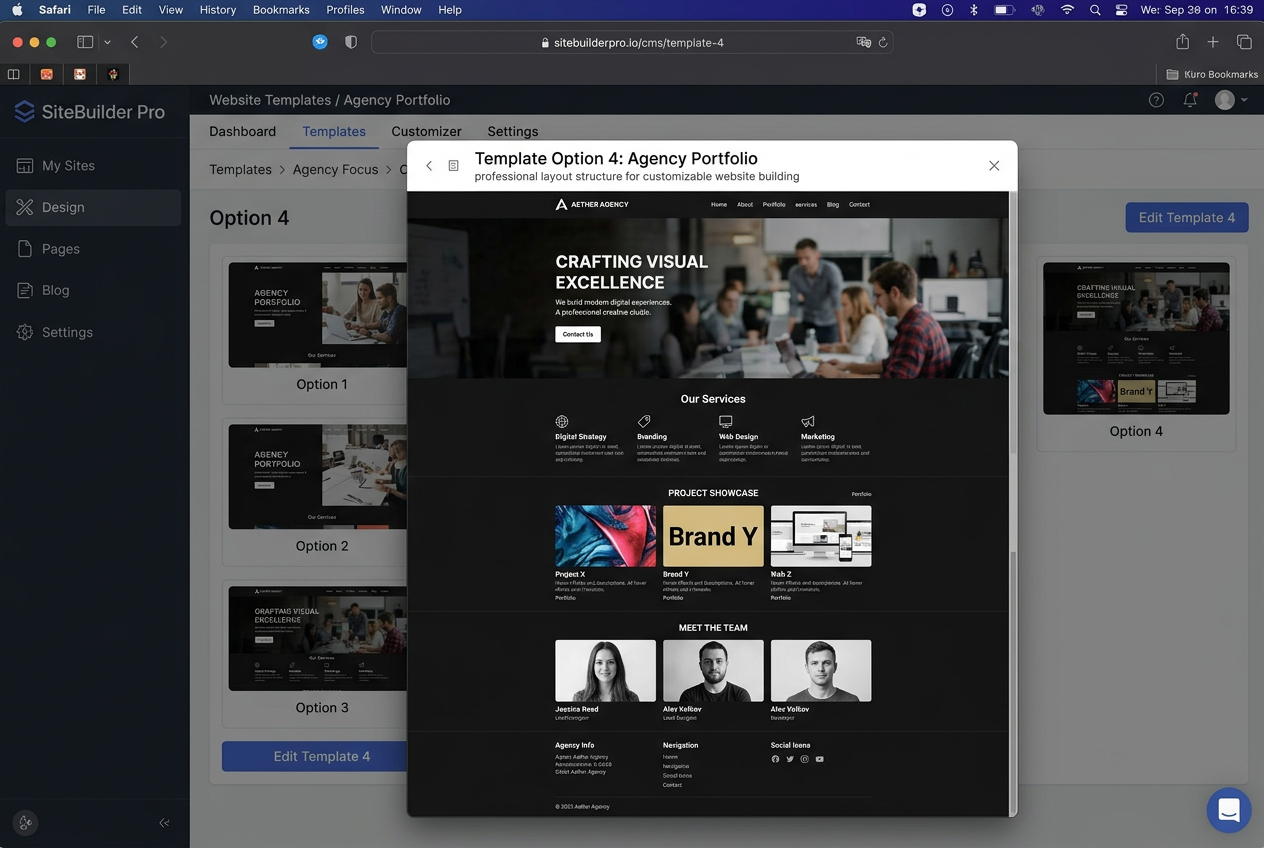Click the modal's document list icon

[453, 166]
